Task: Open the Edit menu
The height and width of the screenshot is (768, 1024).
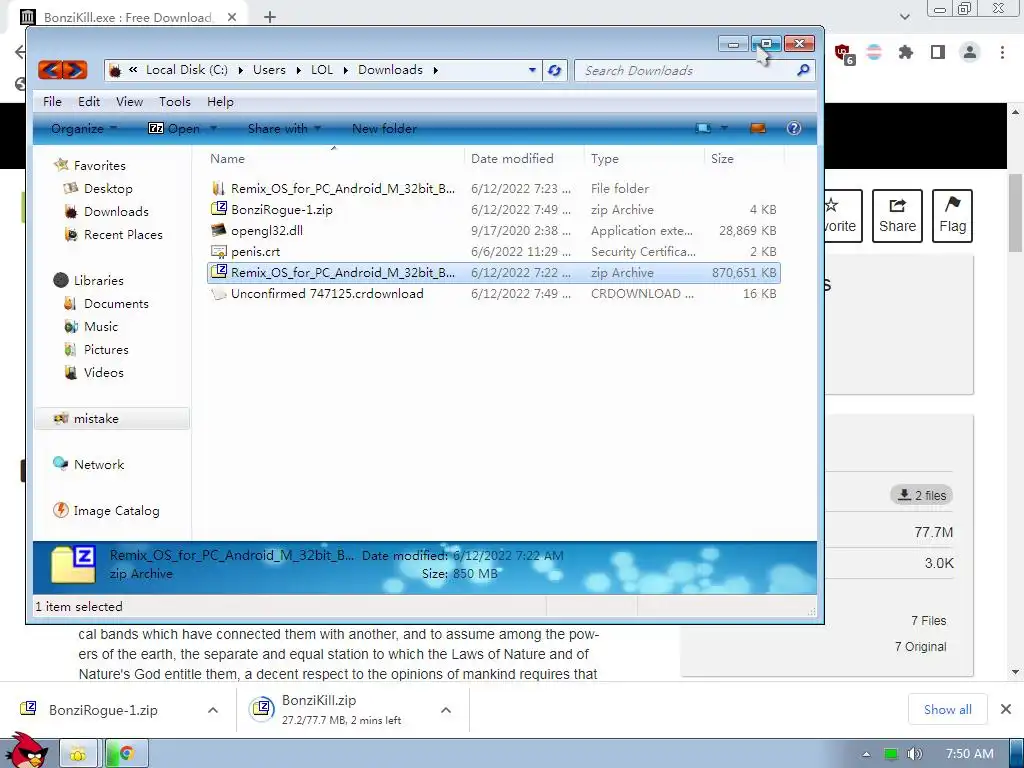Action: (x=89, y=102)
